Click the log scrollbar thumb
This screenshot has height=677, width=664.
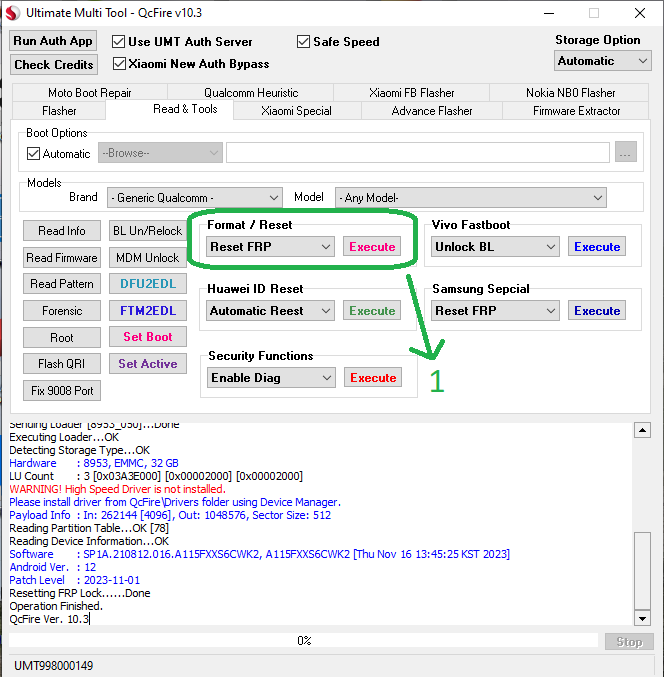(x=642, y=570)
